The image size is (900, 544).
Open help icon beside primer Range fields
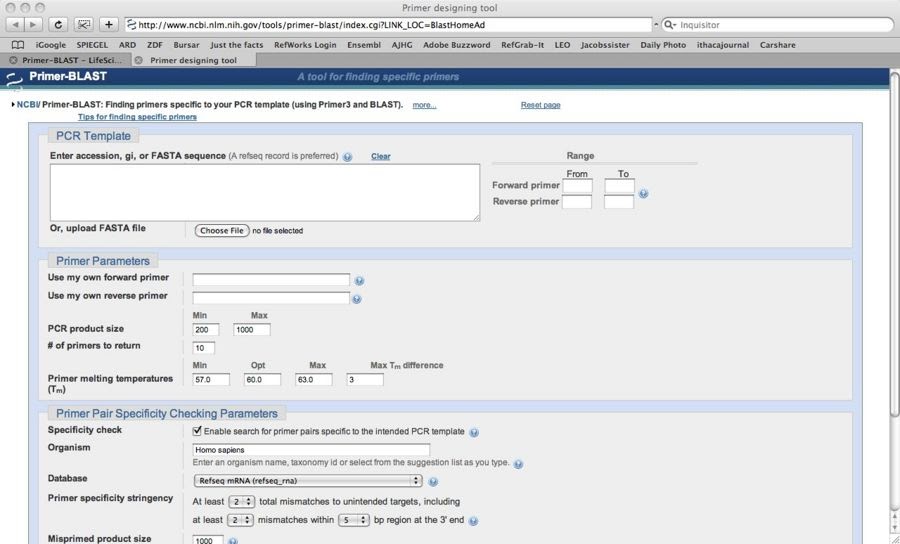[x=643, y=194]
